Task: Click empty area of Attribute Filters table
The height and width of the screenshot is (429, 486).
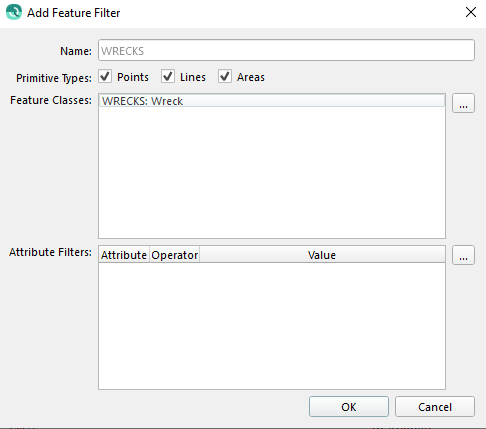Action: [x=272, y=326]
